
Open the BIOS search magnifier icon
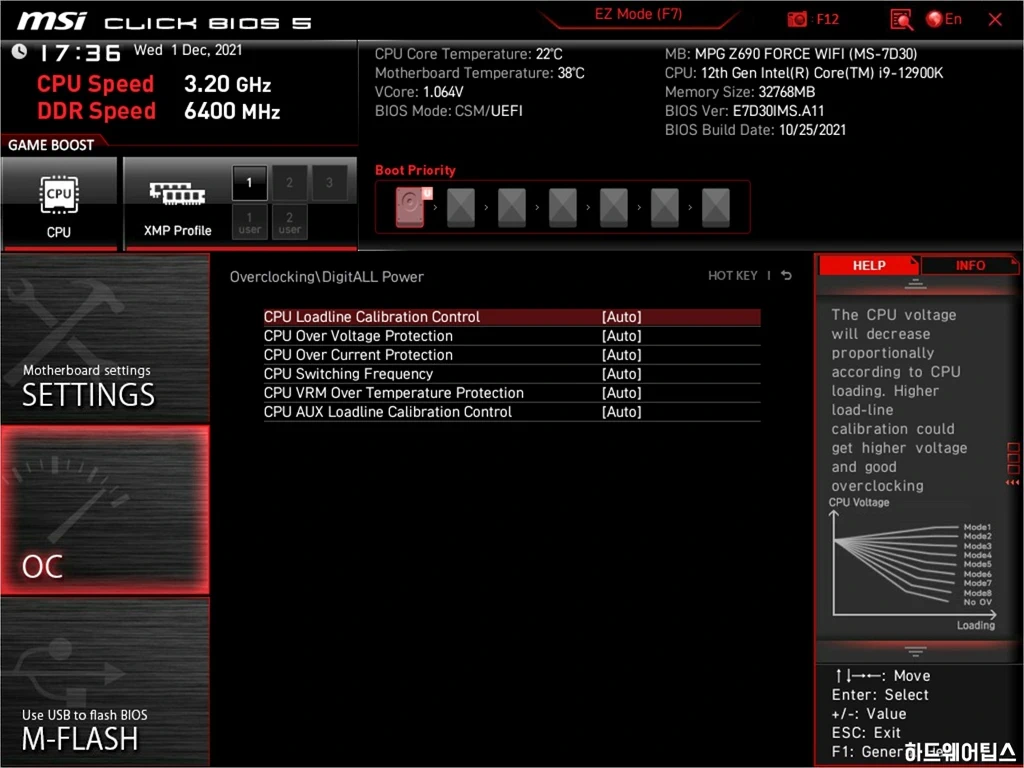(x=901, y=20)
